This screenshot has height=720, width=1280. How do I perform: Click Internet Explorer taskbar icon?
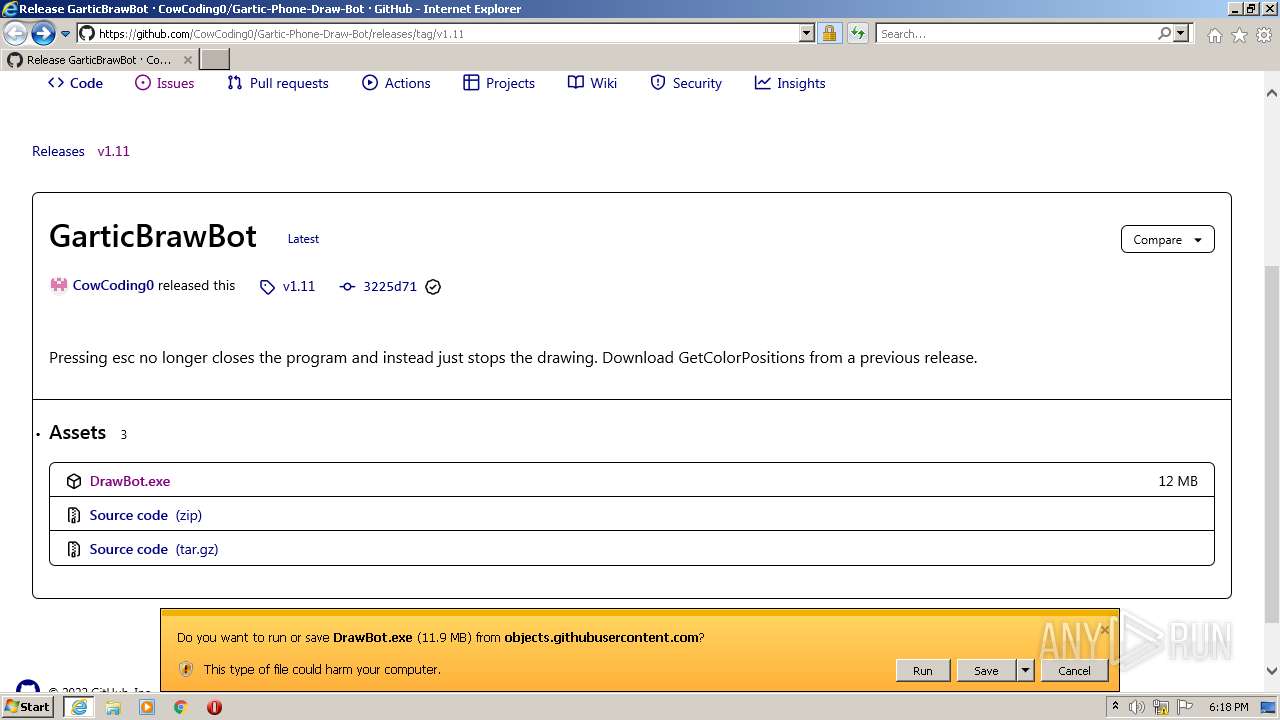[x=79, y=707]
